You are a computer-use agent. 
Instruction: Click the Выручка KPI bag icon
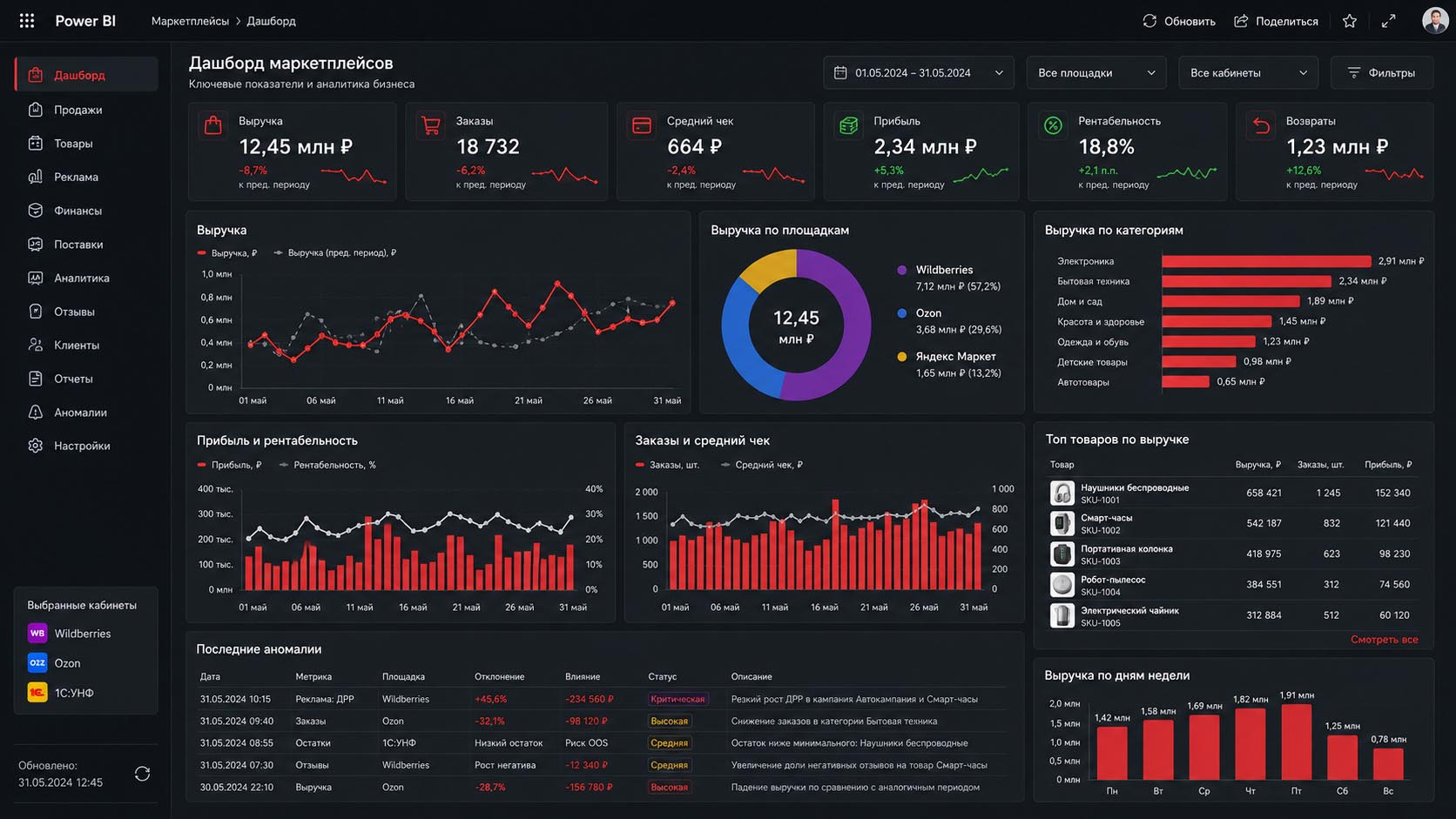tap(213, 125)
